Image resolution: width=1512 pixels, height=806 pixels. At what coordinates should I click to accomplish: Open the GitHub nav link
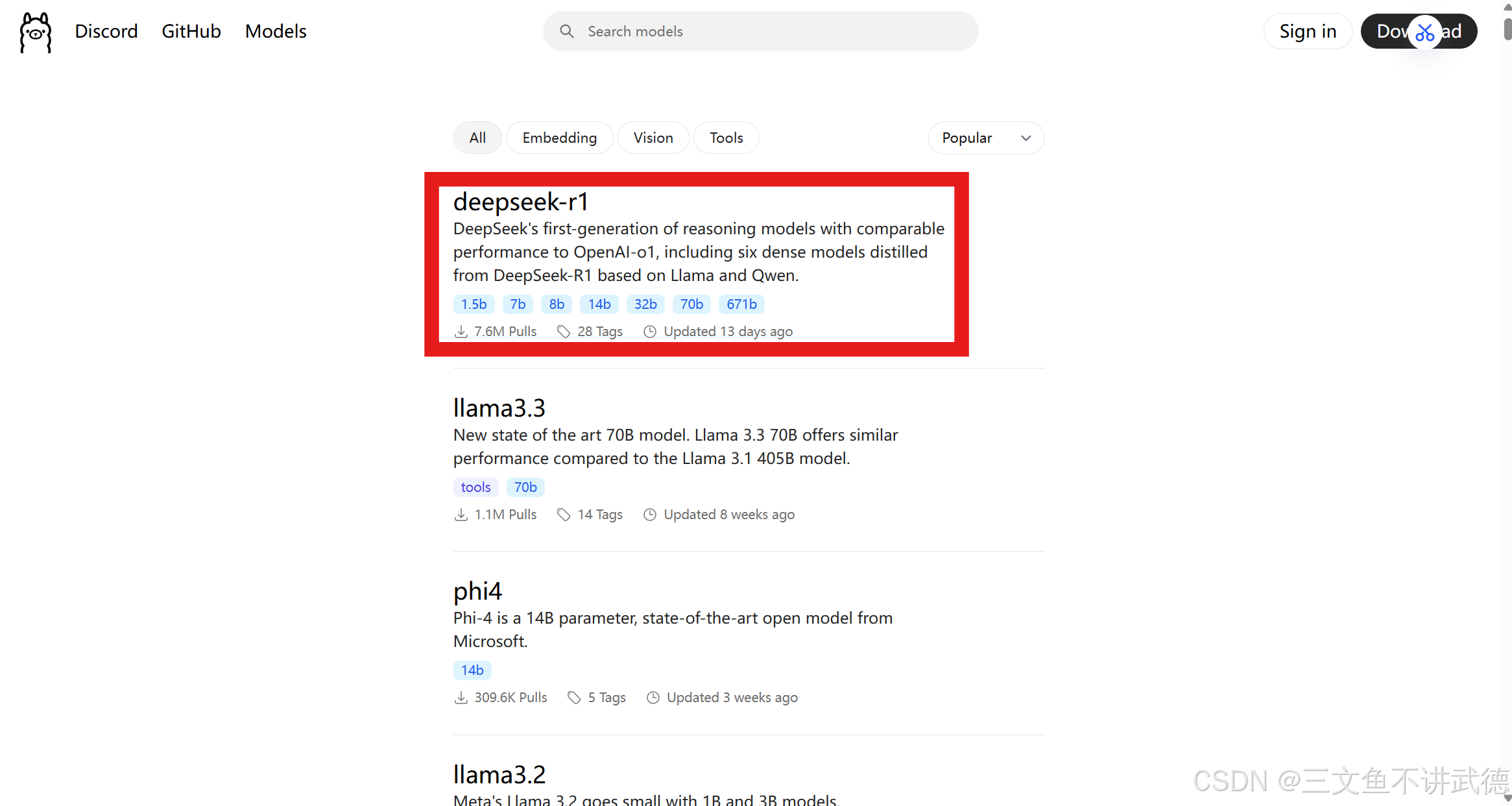(191, 31)
